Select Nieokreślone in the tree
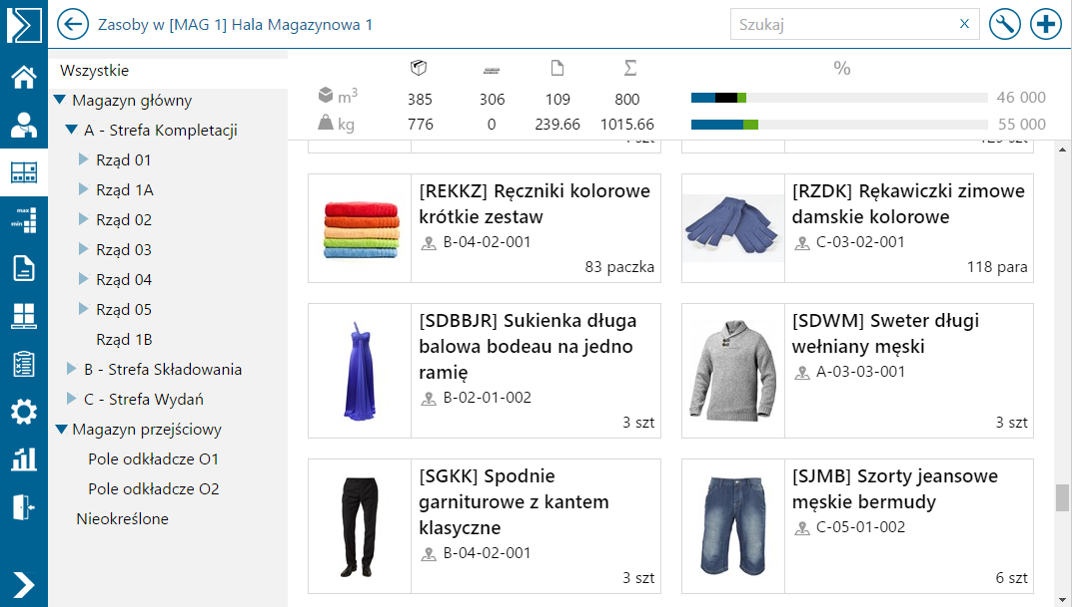 point(122,519)
